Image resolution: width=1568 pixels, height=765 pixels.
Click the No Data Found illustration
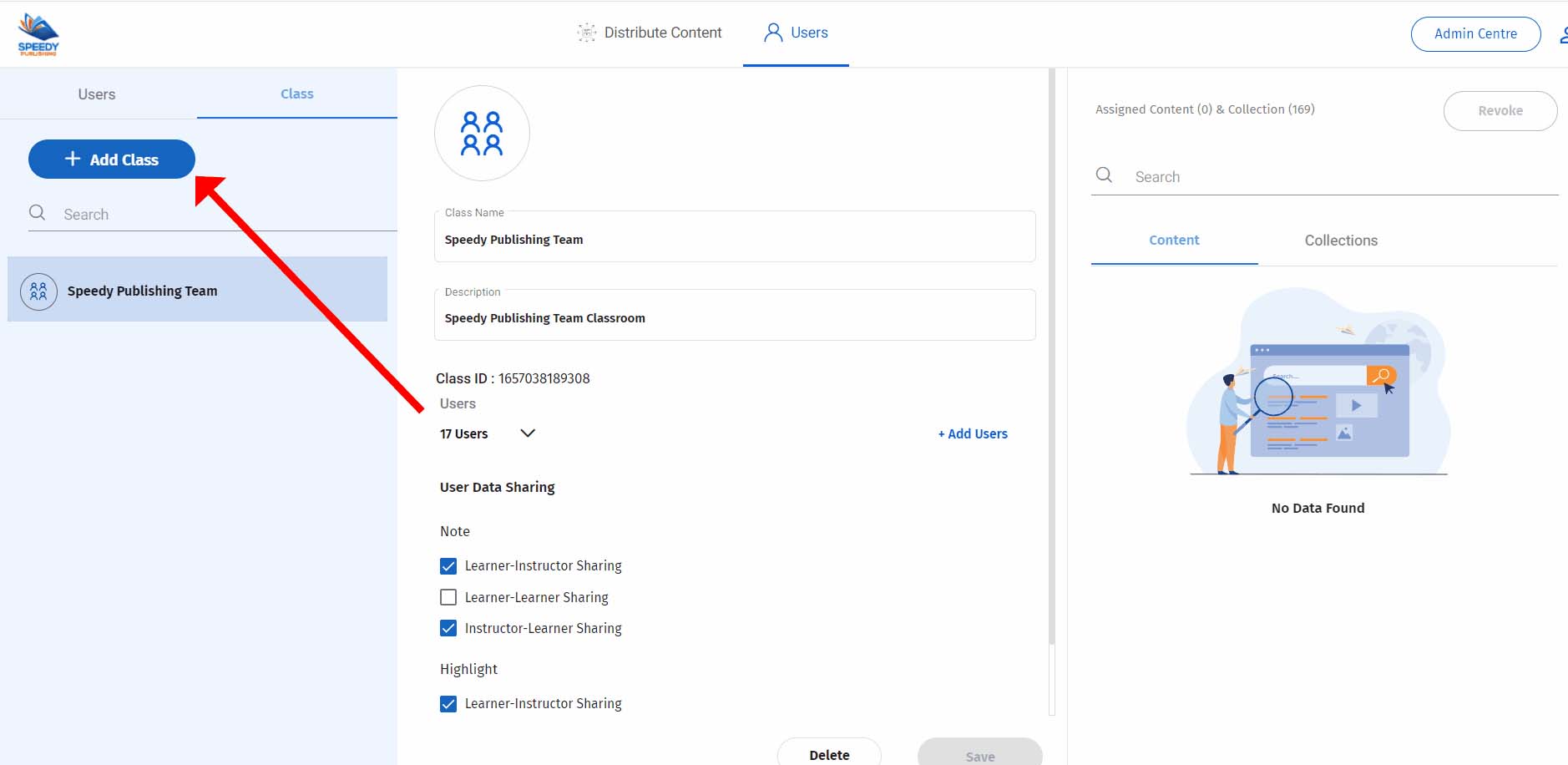pos(1318,382)
